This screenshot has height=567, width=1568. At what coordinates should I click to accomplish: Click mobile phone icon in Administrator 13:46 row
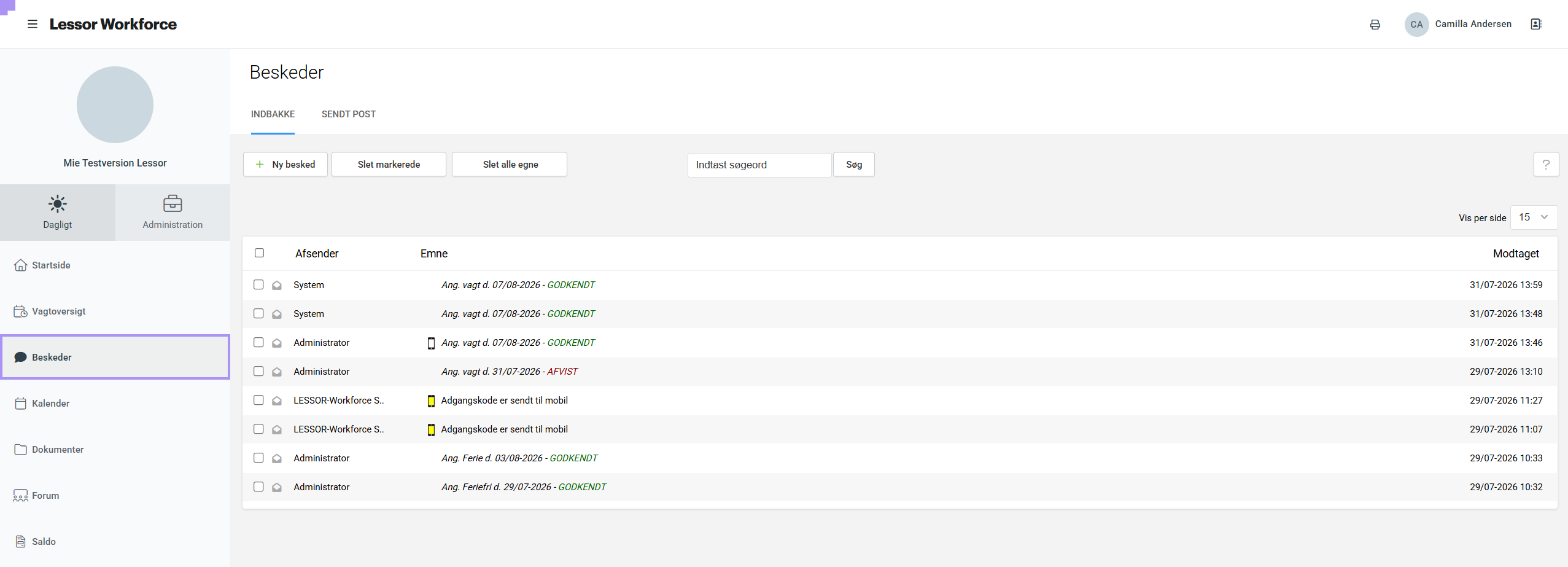431,343
